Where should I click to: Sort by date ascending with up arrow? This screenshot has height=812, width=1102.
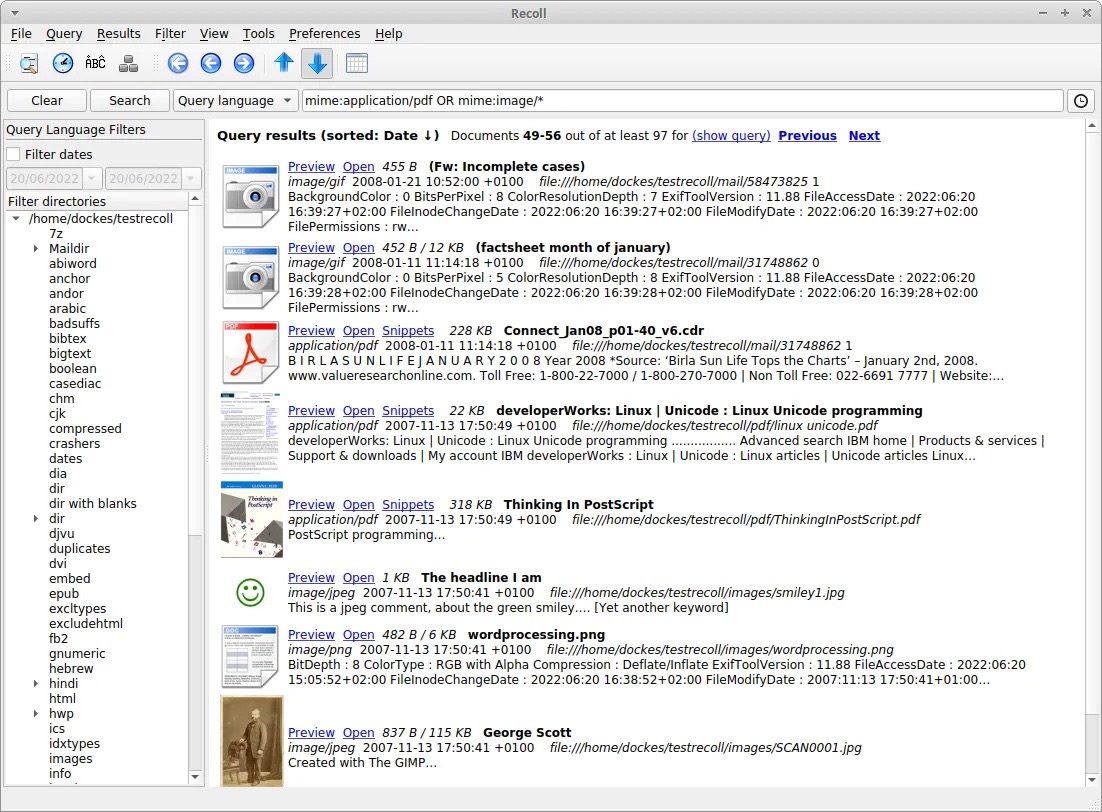tap(284, 63)
